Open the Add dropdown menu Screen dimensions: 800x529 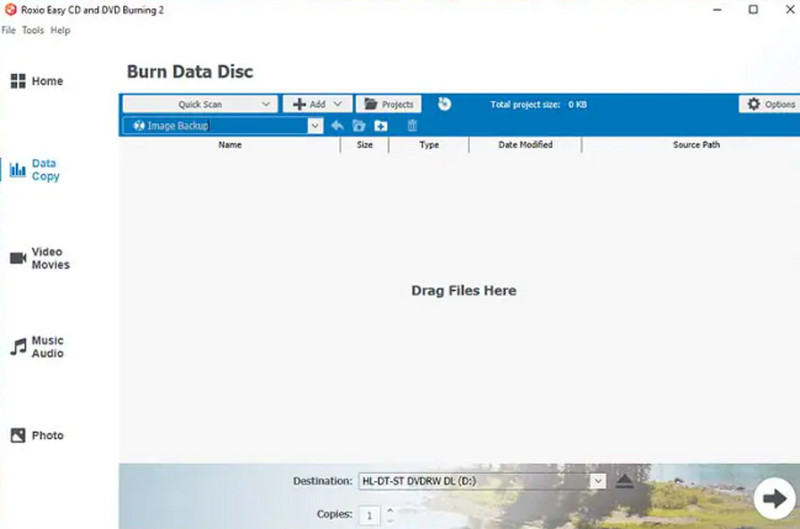(x=317, y=104)
